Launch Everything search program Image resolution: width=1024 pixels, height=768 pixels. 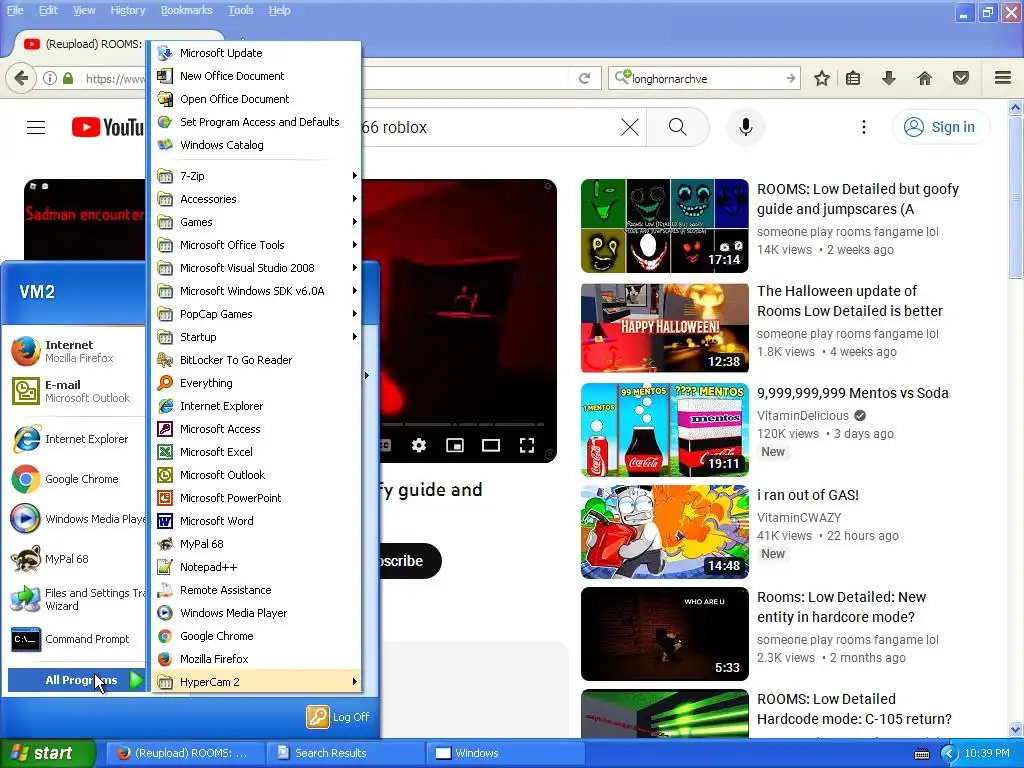pos(256,383)
